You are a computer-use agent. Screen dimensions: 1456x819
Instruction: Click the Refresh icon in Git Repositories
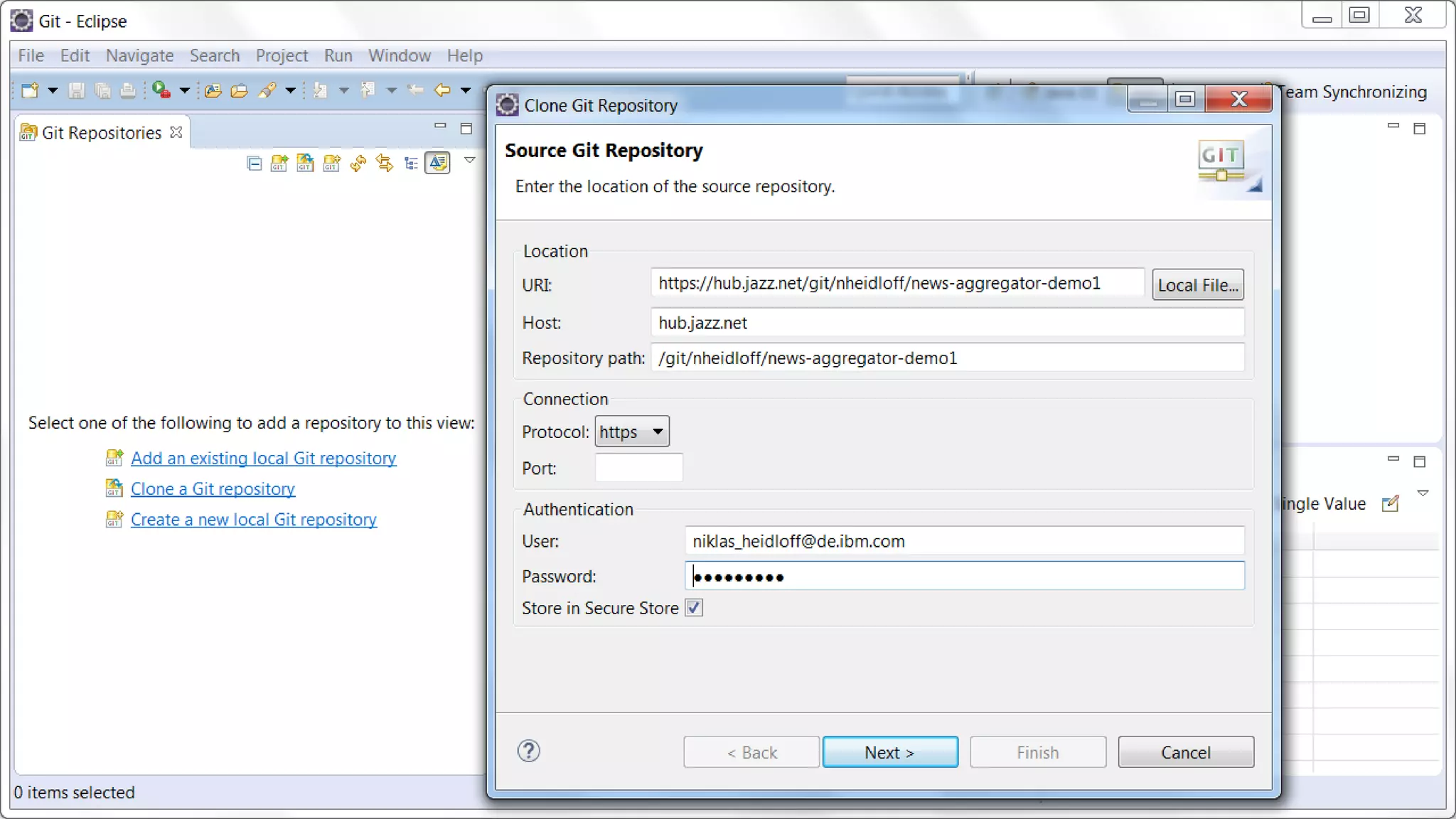point(358,164)
